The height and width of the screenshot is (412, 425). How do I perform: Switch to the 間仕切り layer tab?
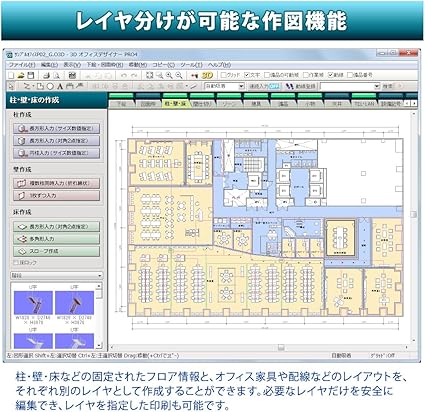tap(202, 104)
